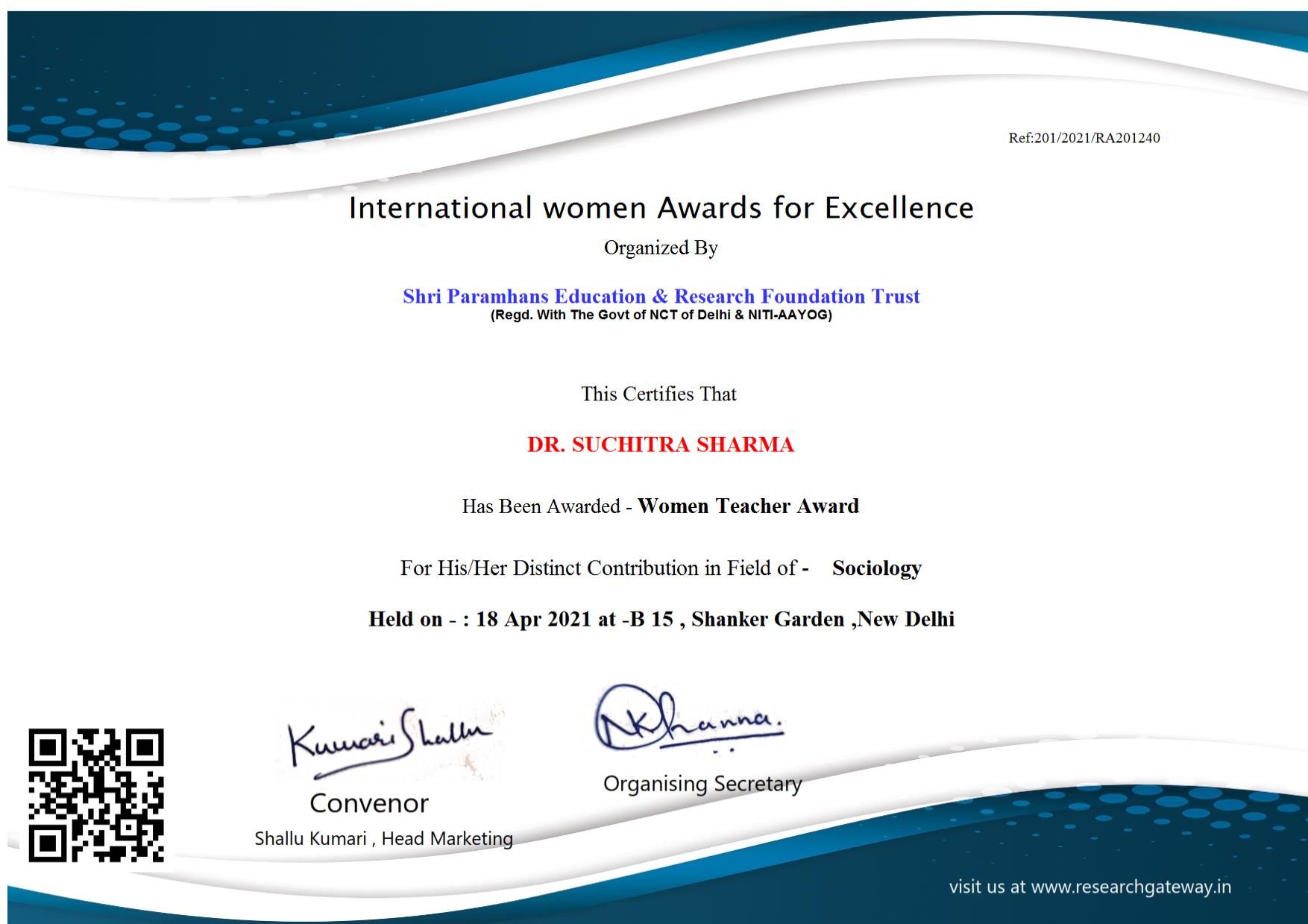Select the field name Sociology

[x=876, y=568]
